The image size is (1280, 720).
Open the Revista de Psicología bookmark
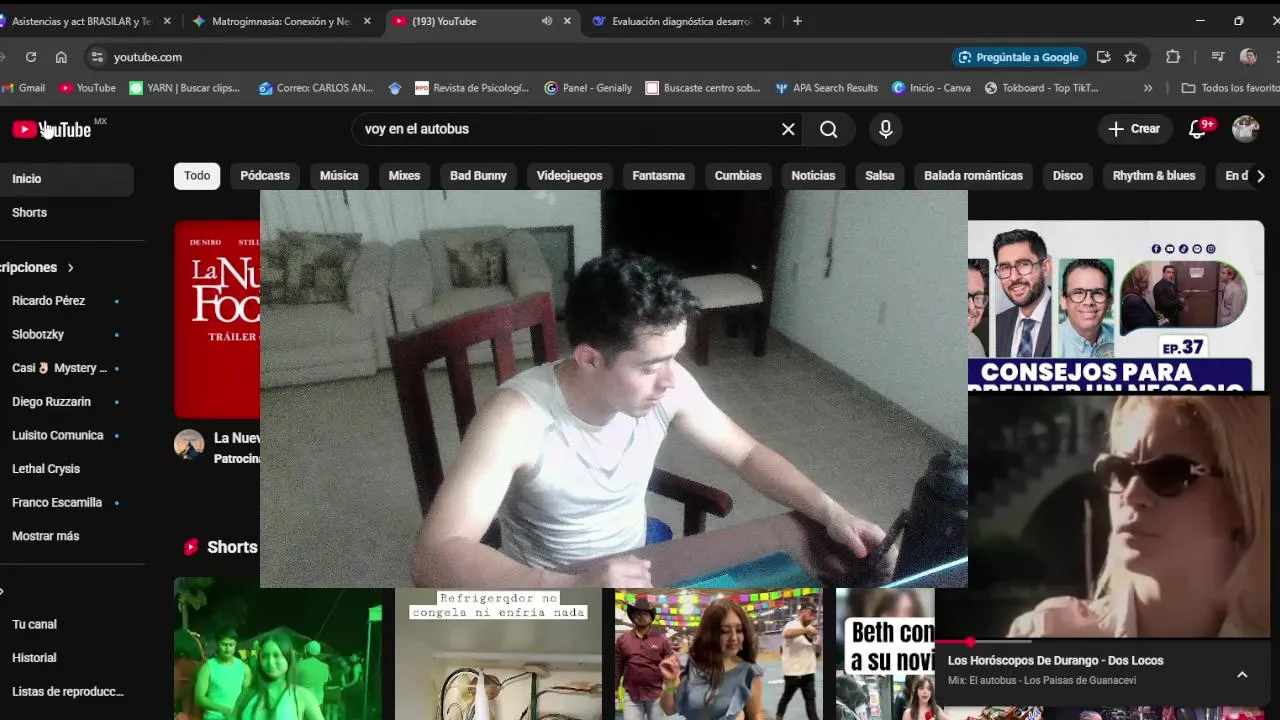(472, 88)
